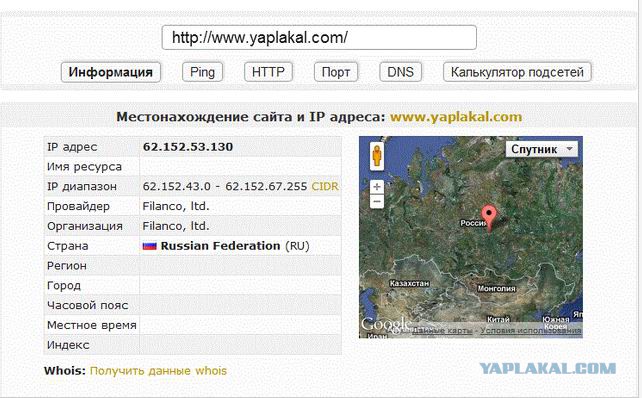642x398 pixels.
Task: Open the HTTP tab
Action: pyautogui.click(x=268, y=72)
